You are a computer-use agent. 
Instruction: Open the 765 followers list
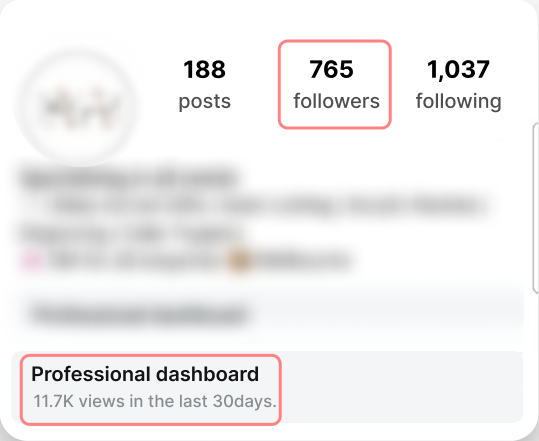tap(334, 85)
